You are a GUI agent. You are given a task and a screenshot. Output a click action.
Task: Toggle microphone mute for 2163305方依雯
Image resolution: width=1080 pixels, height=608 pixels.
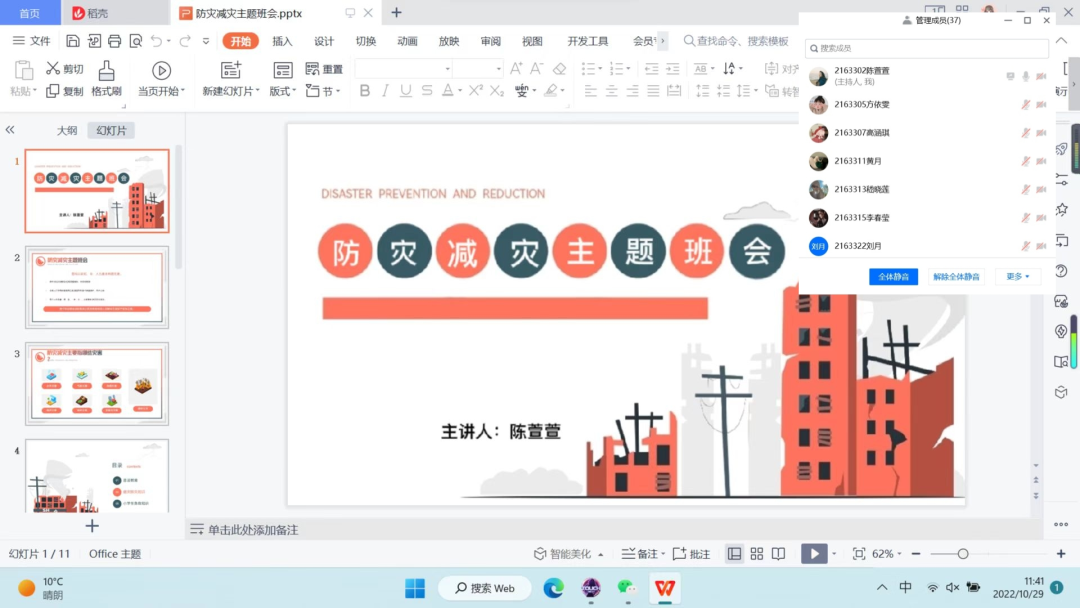(1025, 105)
